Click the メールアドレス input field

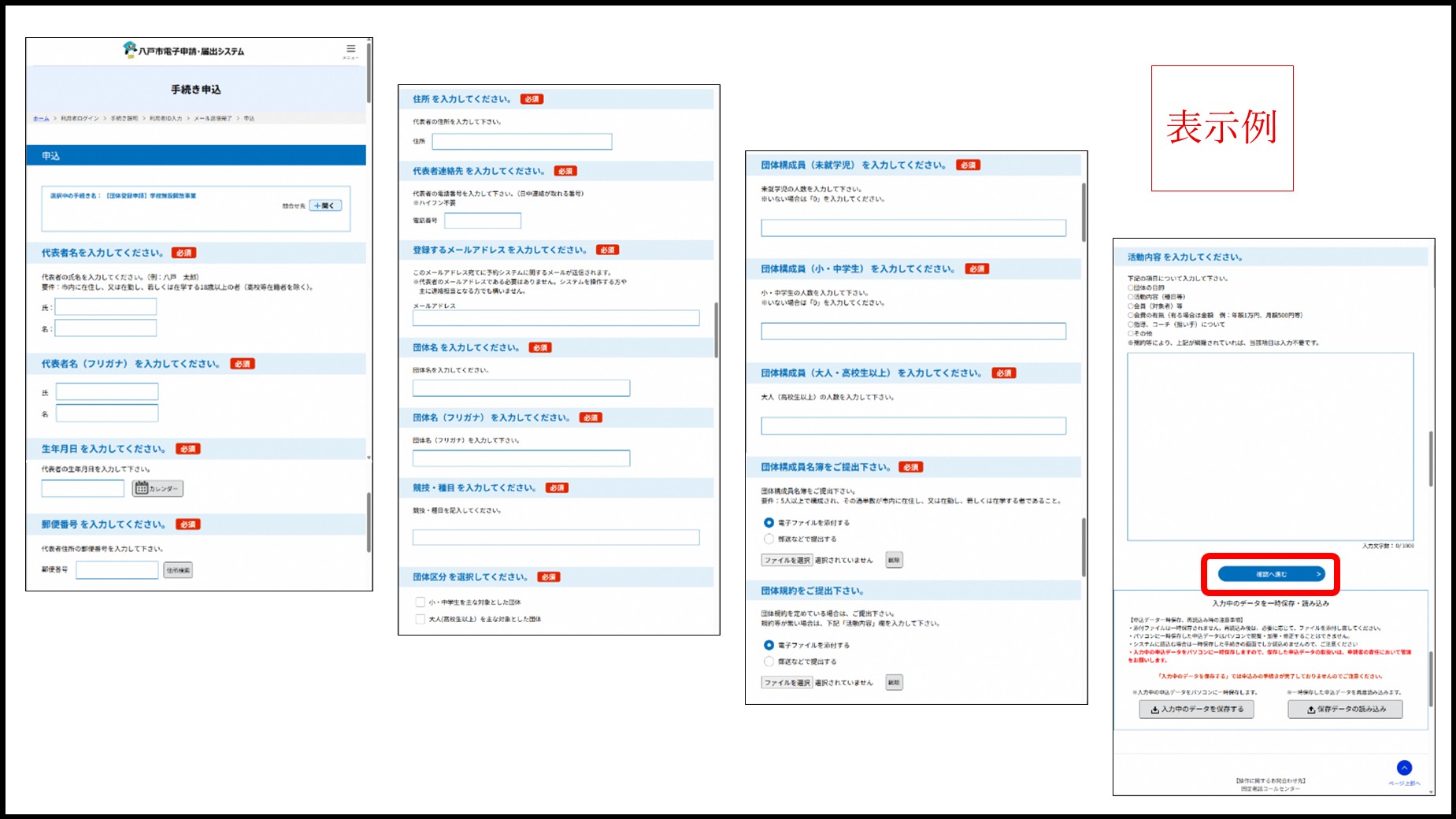point(555,318)
